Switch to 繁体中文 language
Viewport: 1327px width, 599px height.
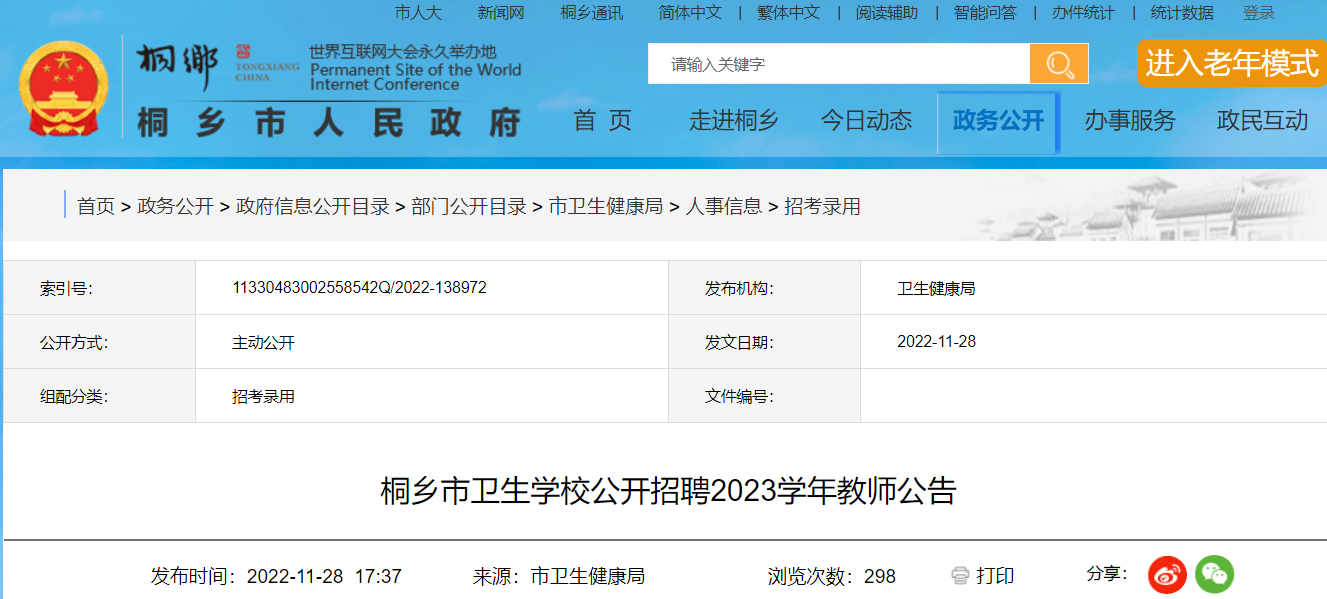tap(788, 13)
